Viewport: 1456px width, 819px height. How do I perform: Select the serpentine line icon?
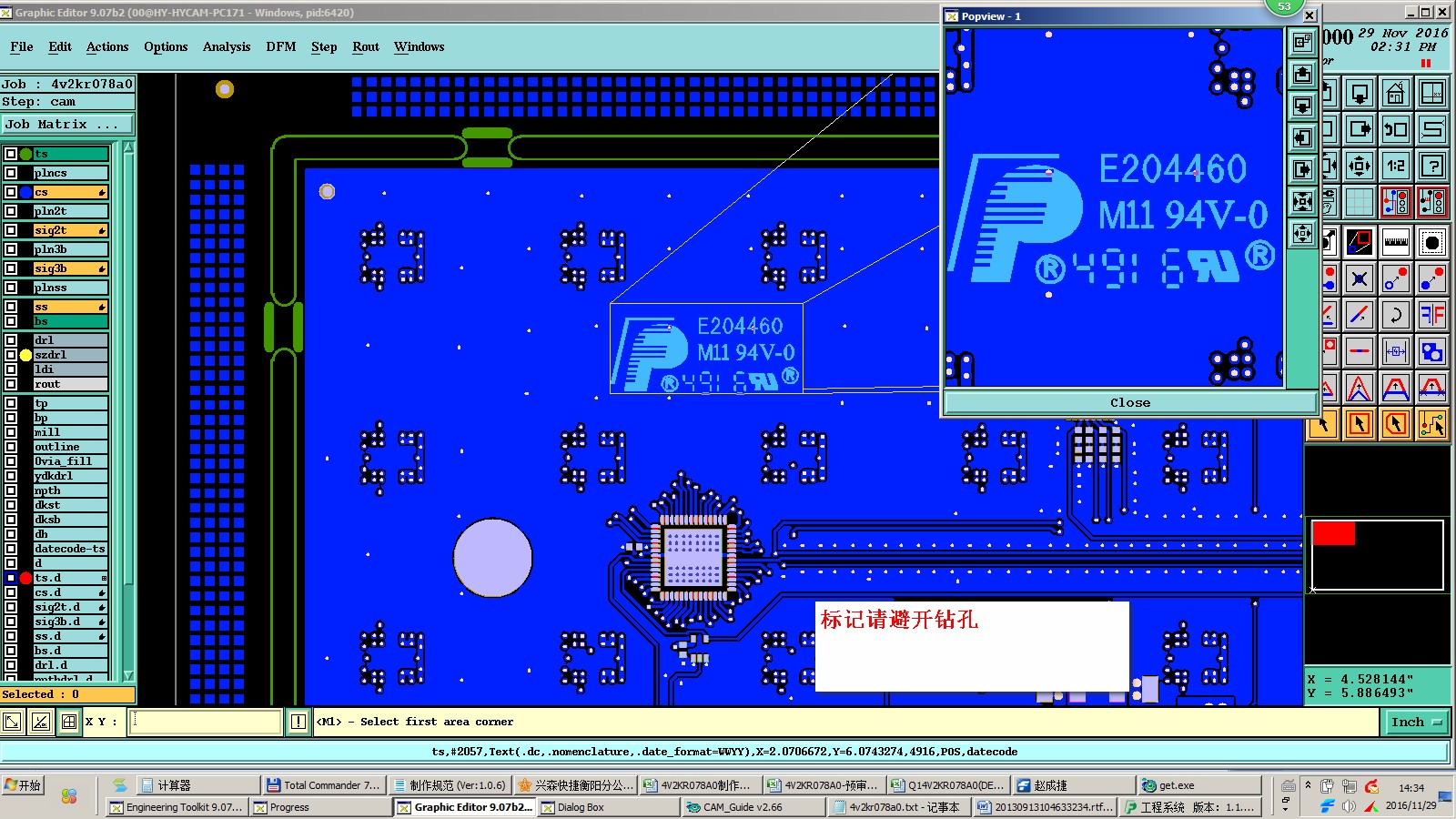(1432, 128)
